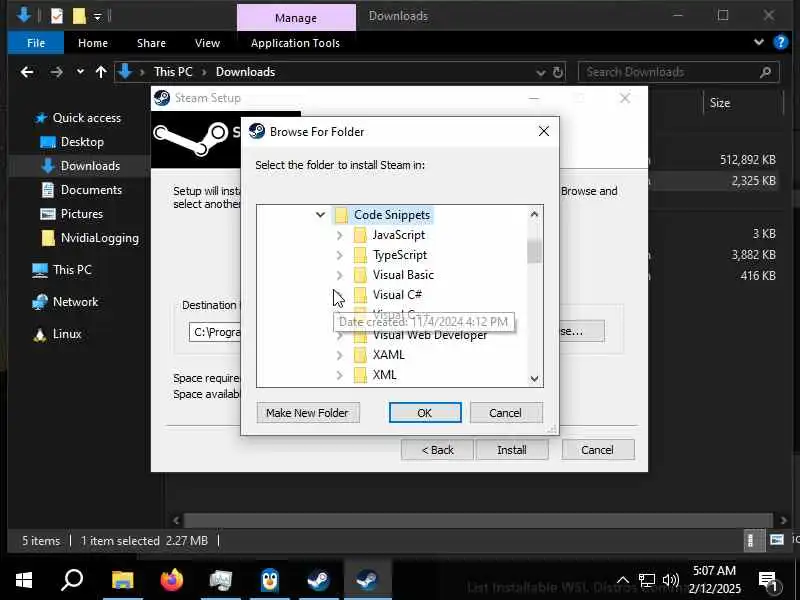Click the new folder icon in title bar
The image size is (800, 600).
click(79, 16)
